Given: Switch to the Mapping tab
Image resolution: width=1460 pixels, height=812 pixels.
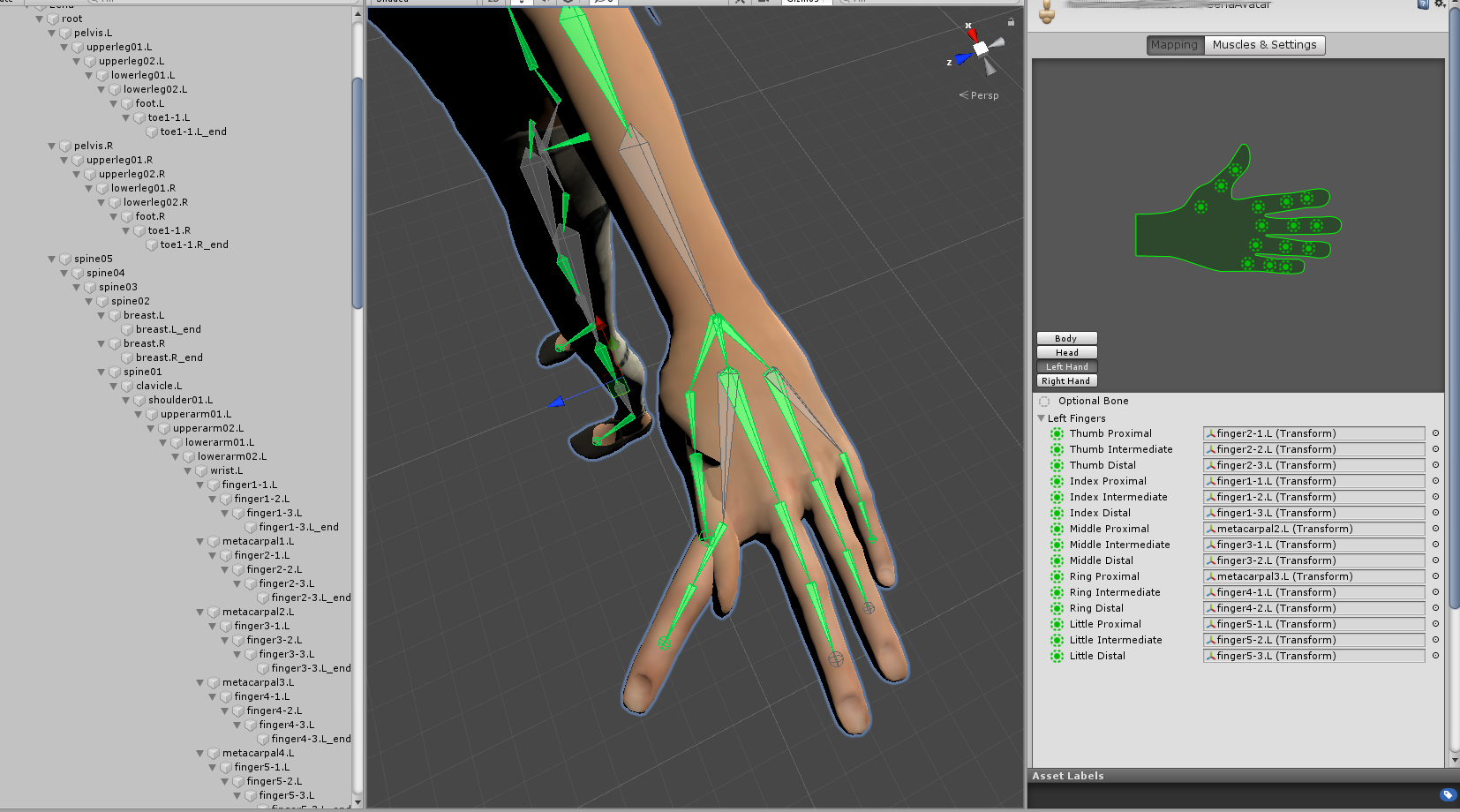Looking at the screenshot, I should coord(1175,45).
